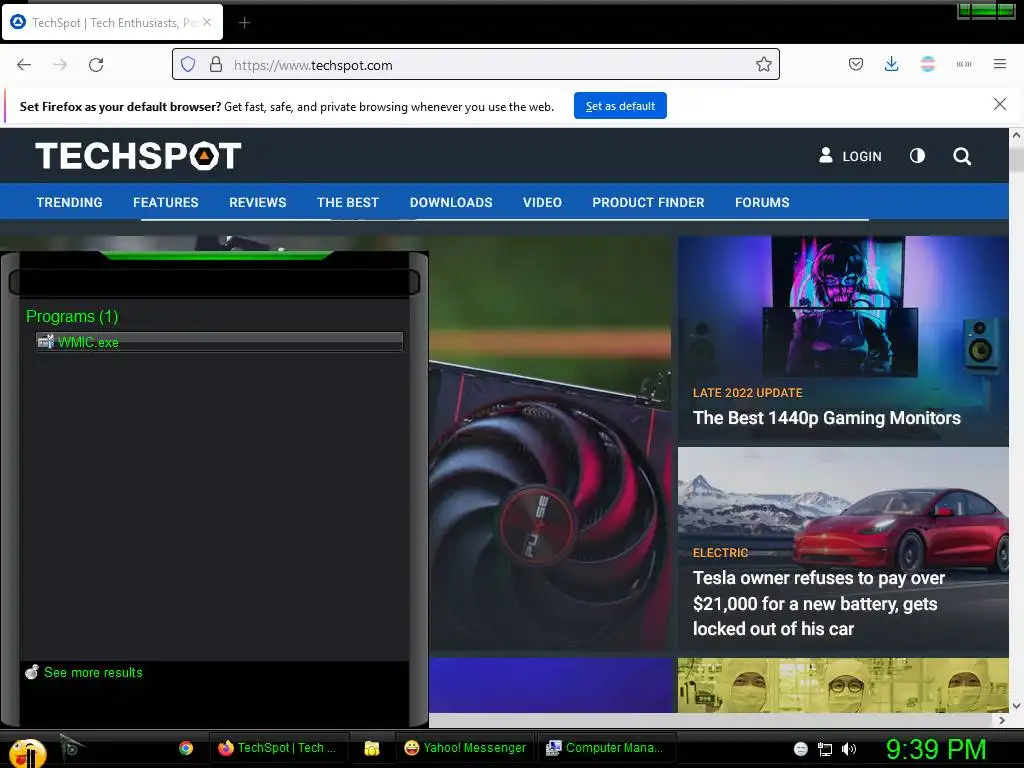Image resolution: width=1024 pixels, height=768 pixels.
Task: Open a new browser tab
Action: pos(244,23)
